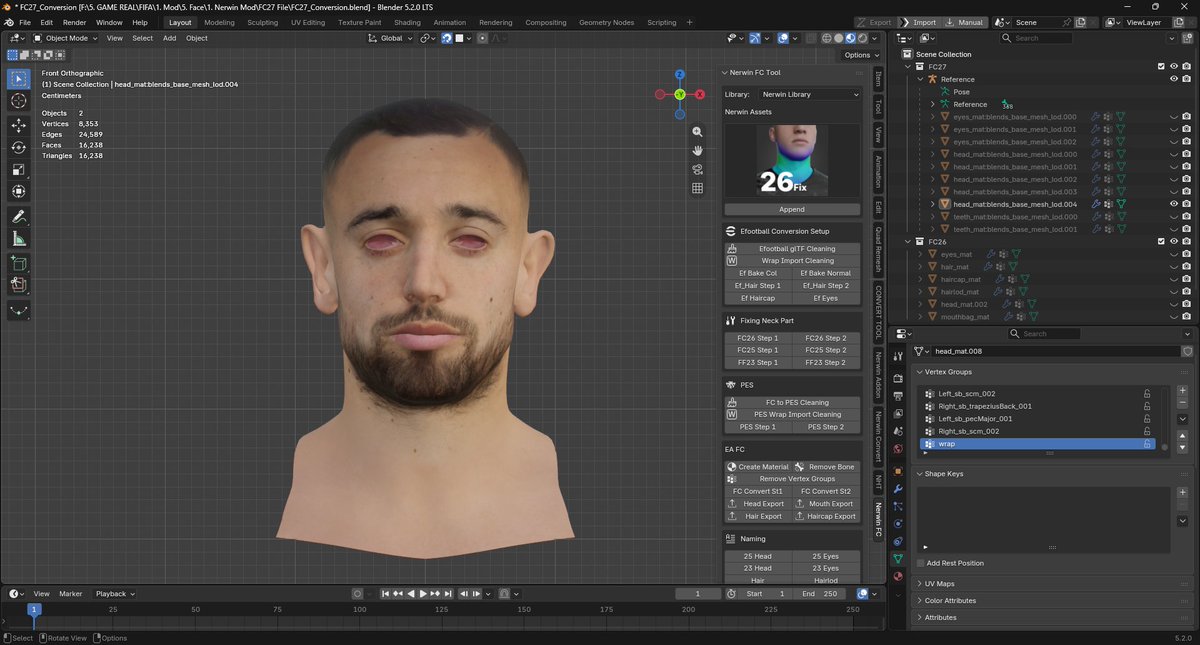
Task: Expand the Color Attributes panel
Action: pos(950,601)
